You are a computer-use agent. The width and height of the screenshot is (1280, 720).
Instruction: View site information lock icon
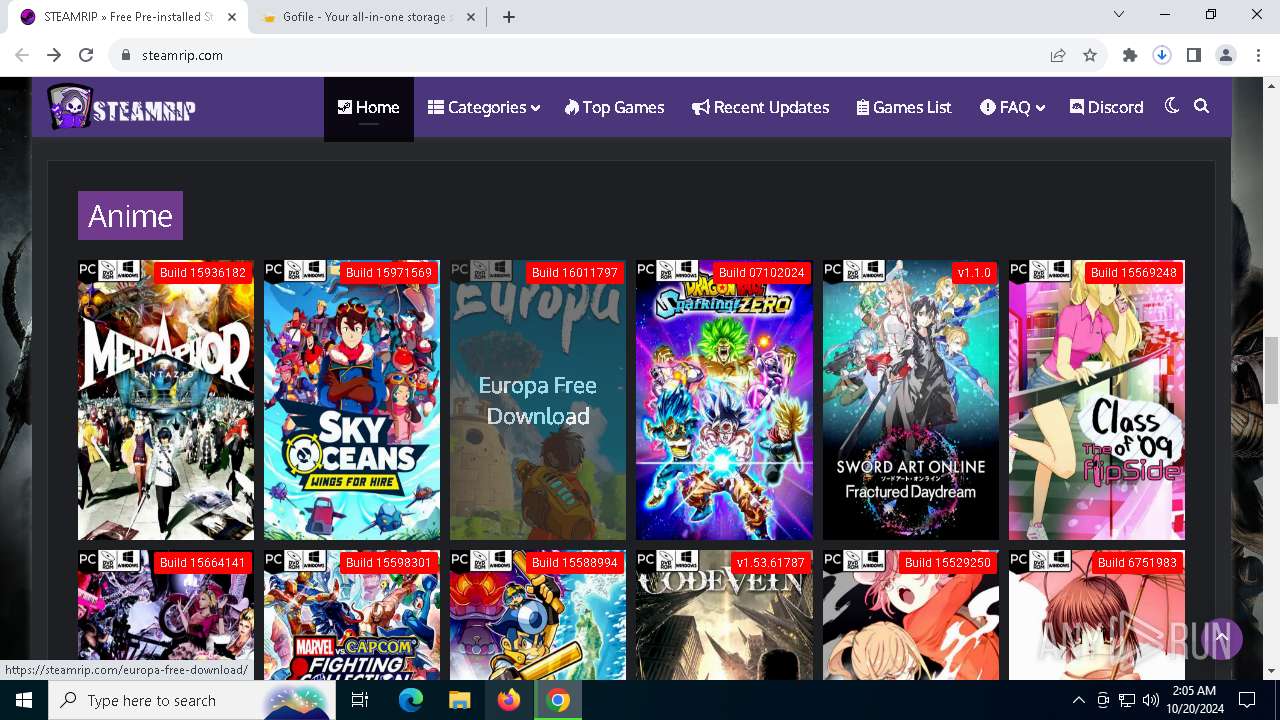tap(126, 55)
